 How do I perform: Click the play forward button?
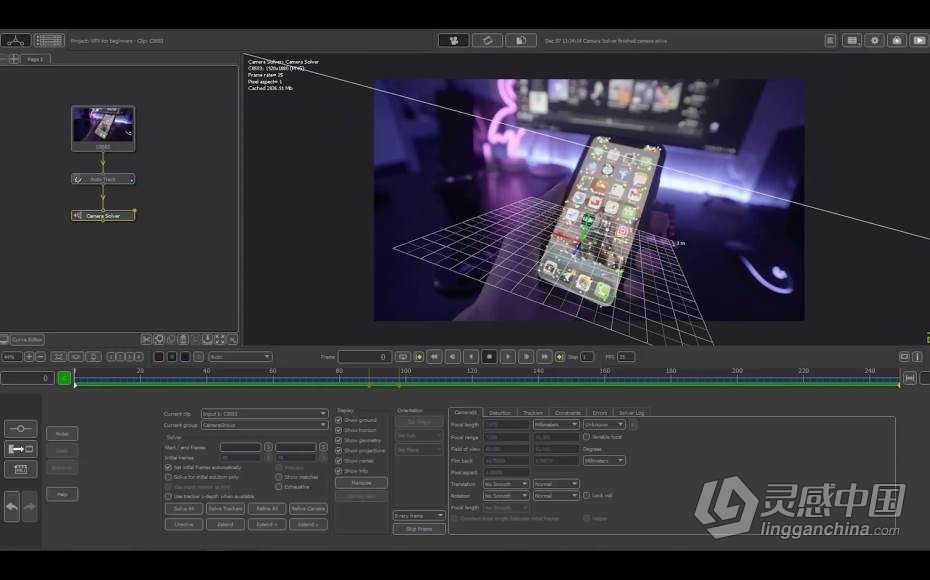point(508,356)
